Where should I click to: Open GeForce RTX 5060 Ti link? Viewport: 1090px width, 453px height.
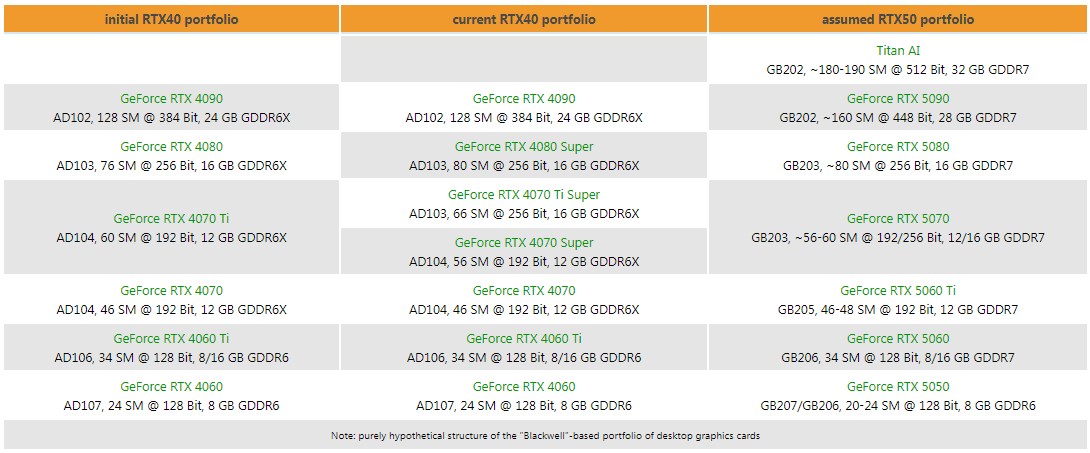tap(897, 291)
